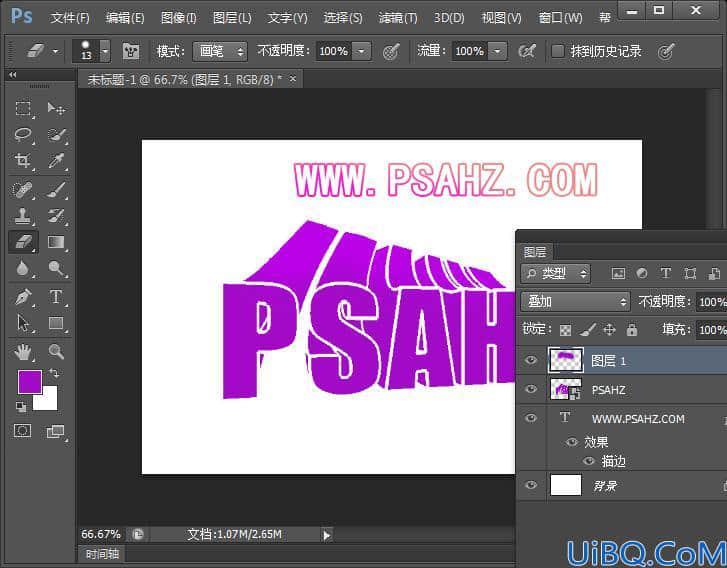Screen dimensions: 727x568
Task: Reset default foreground and background colors
Action: tap(21, 407)
